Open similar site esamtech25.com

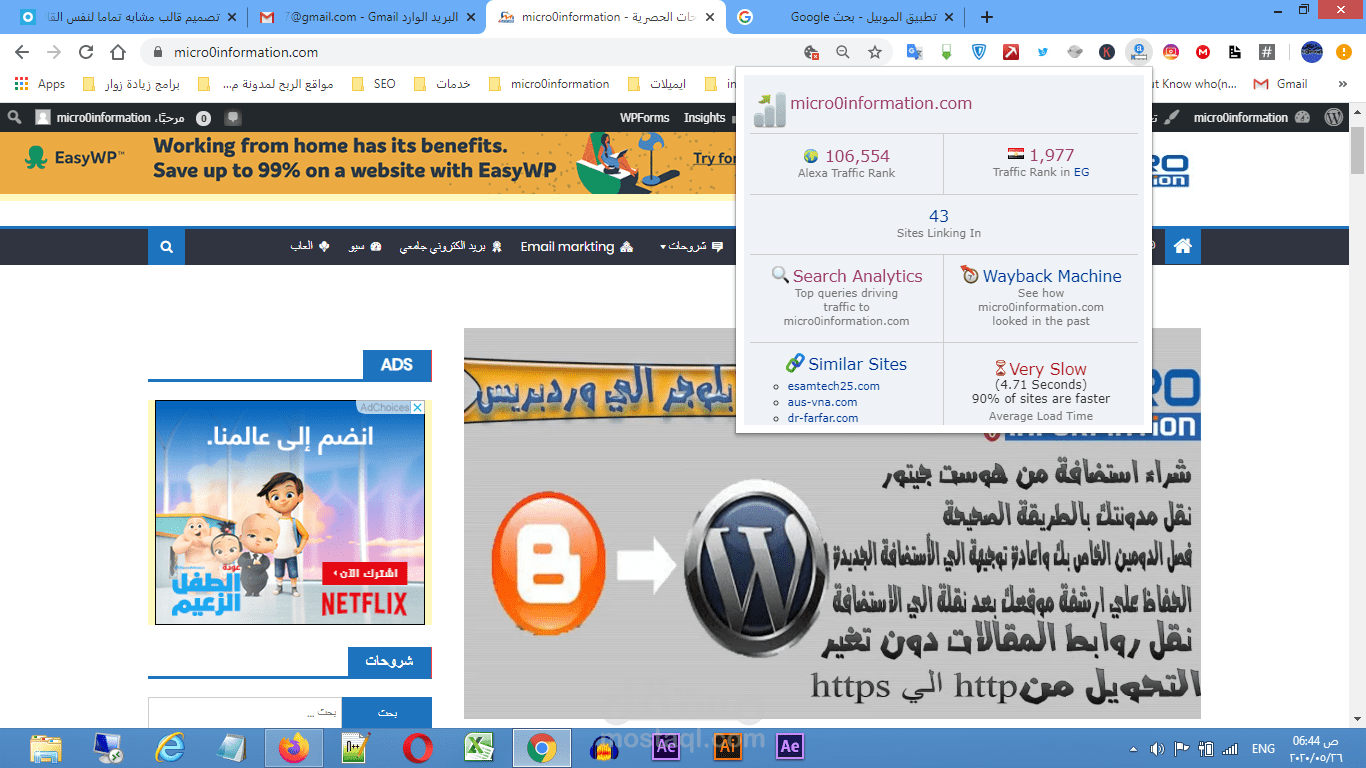coord(833,386)
